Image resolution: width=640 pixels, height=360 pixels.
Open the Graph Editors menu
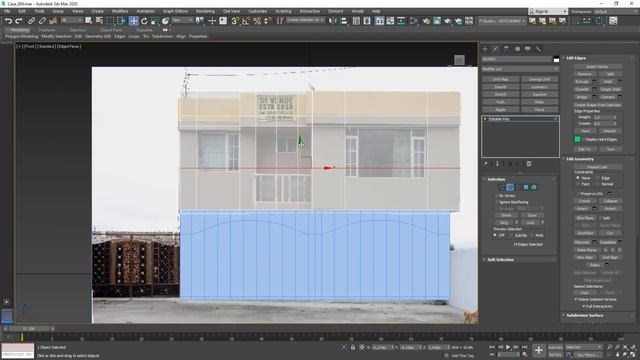(176, 11)
